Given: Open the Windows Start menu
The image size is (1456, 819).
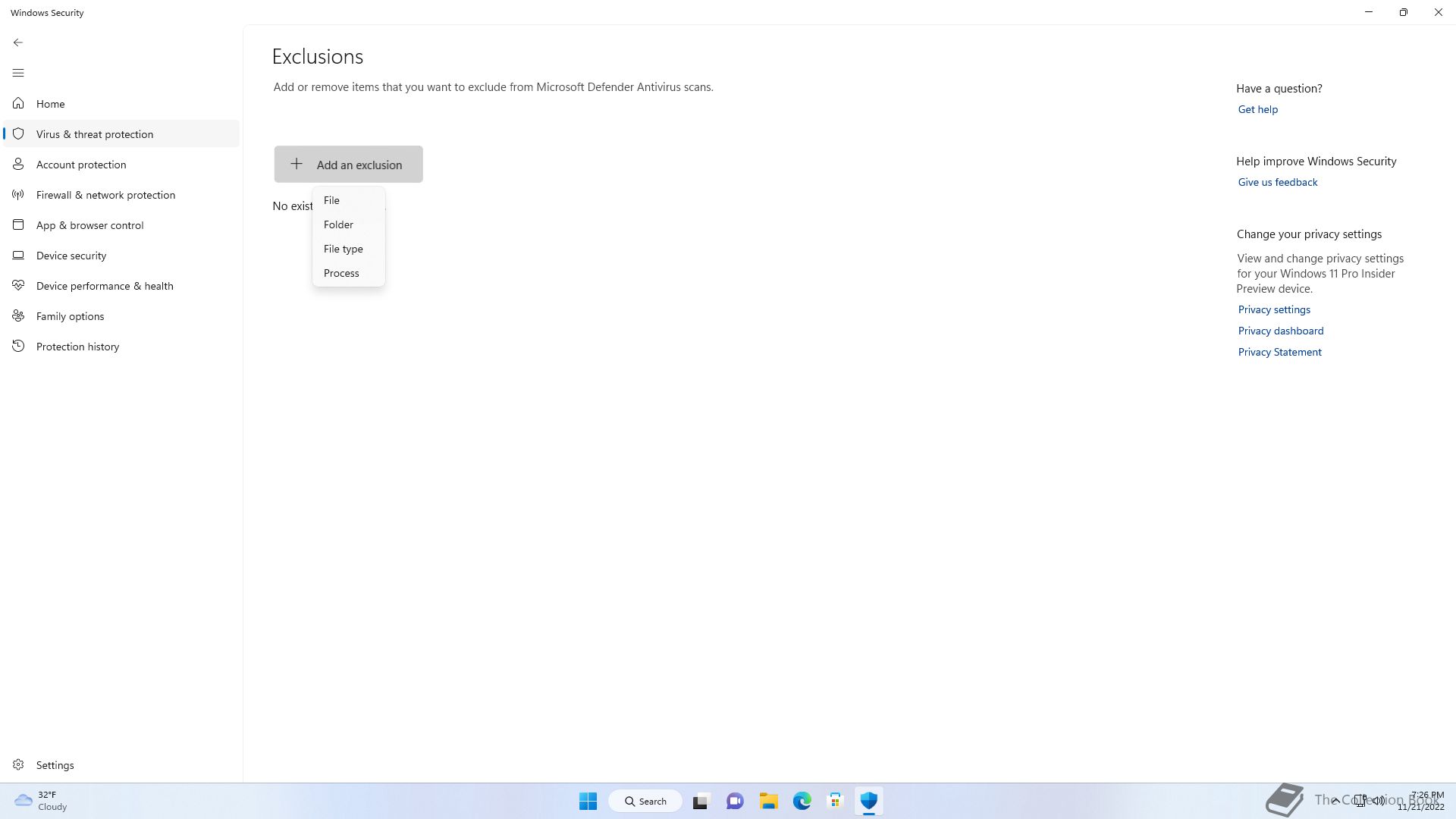Looking at the screenshot, I should (588, 801).
